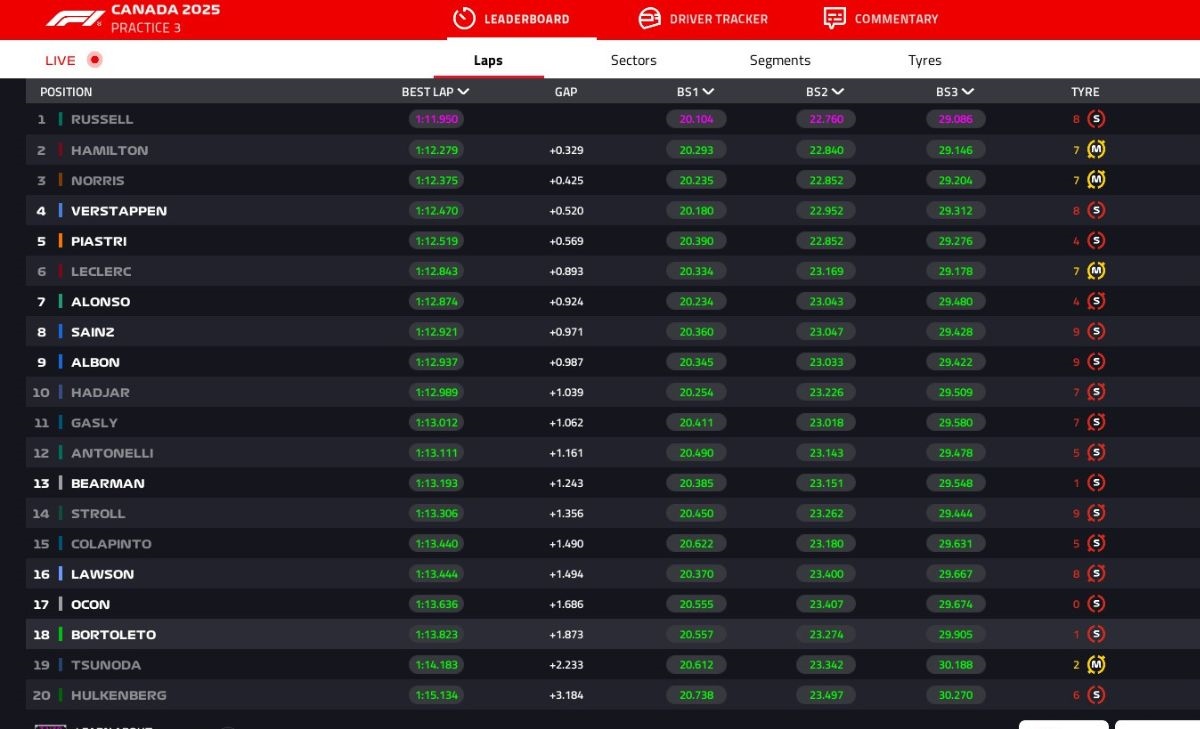Switch to the Segments tab

780,60
